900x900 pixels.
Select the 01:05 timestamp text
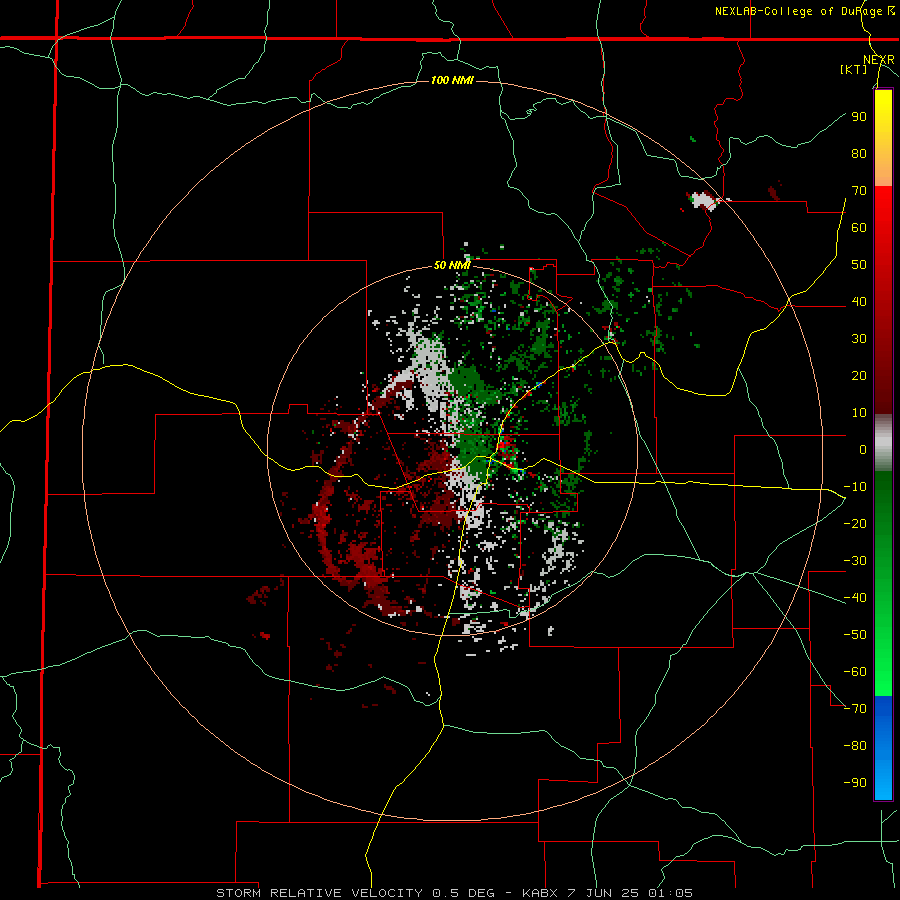tap(671, 893)
